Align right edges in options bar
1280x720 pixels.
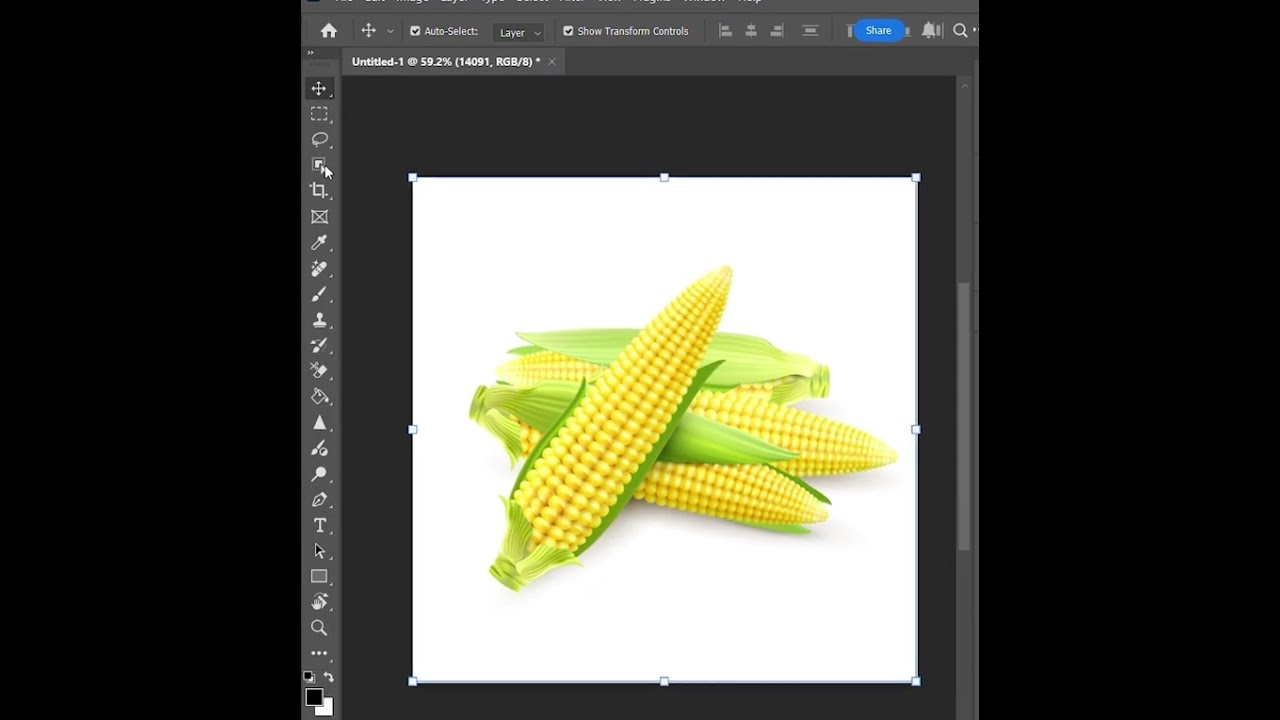[x=776, y=31]
